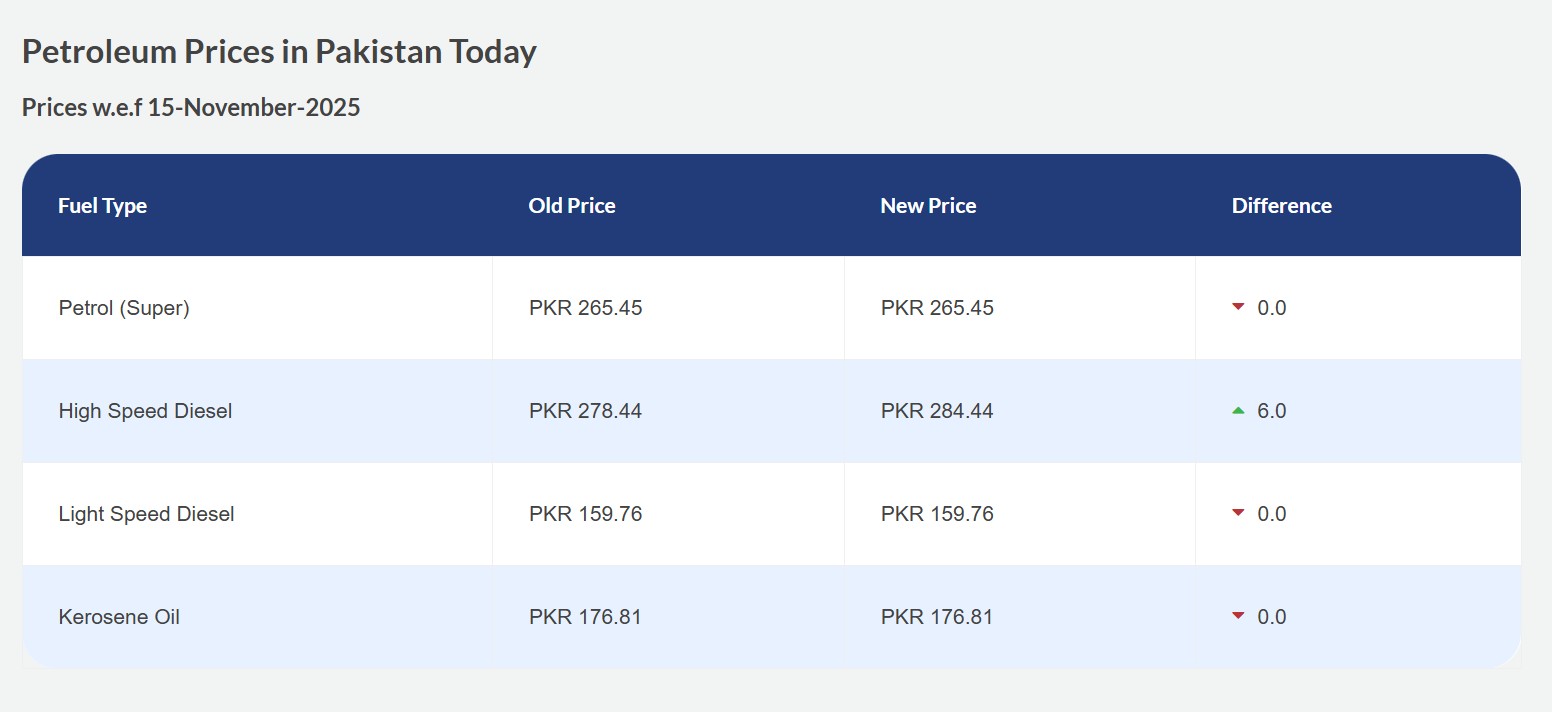Click the New Price column header
The height and width of the screenshot is (712, 1552).
928,206
